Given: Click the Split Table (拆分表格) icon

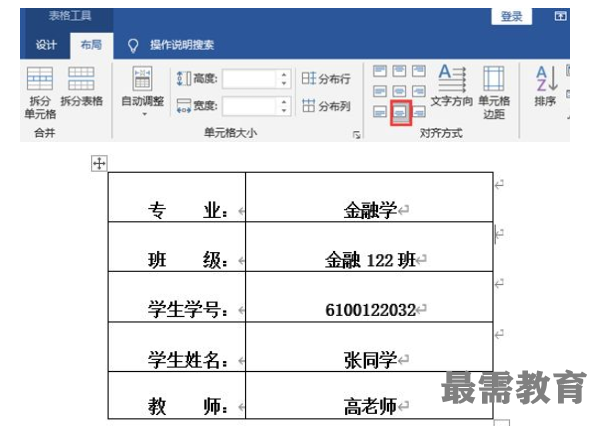Looking at the screenshot, I should [81, 78].
